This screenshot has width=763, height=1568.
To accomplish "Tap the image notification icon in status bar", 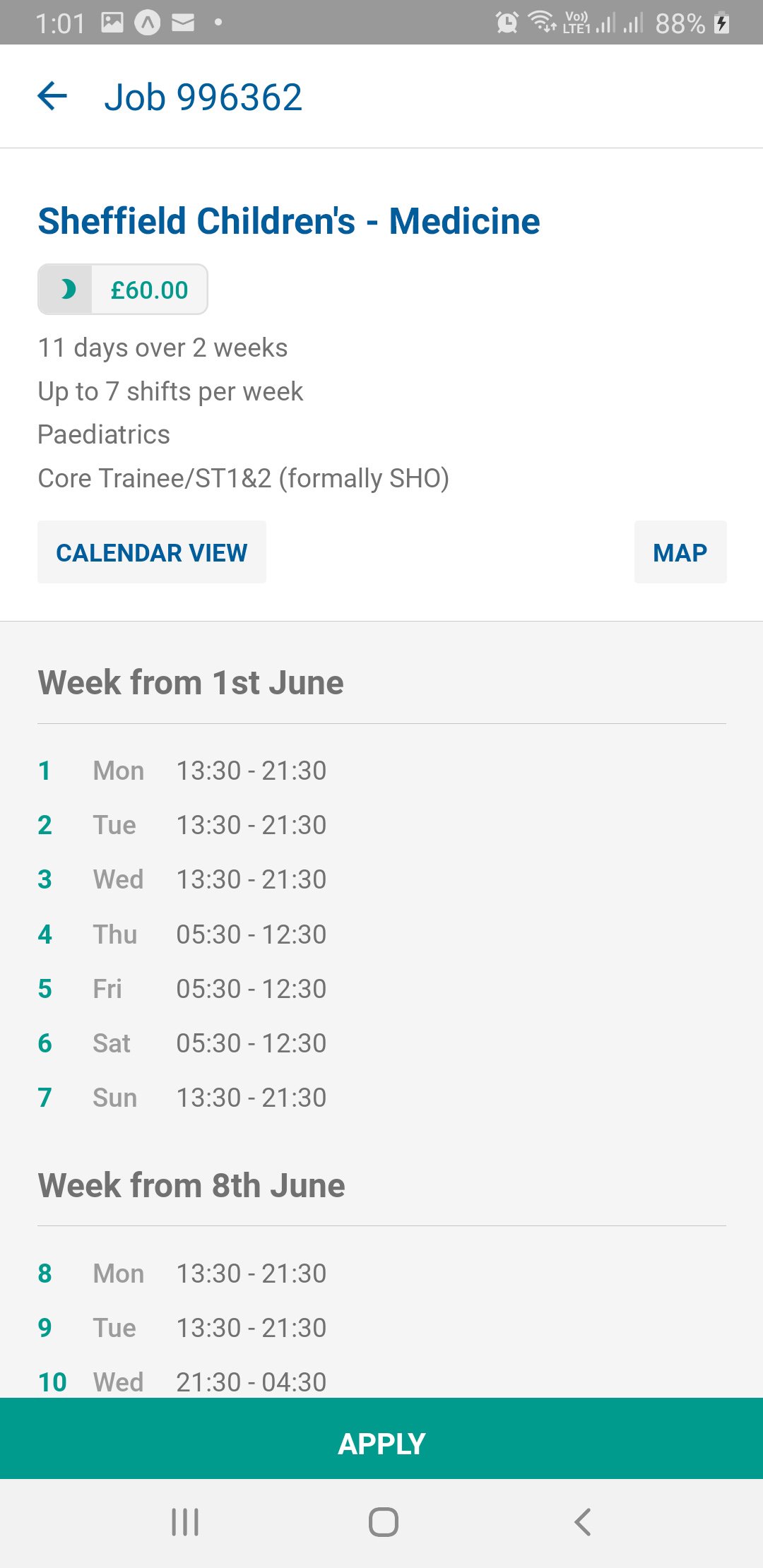I will tap(112, 23).
